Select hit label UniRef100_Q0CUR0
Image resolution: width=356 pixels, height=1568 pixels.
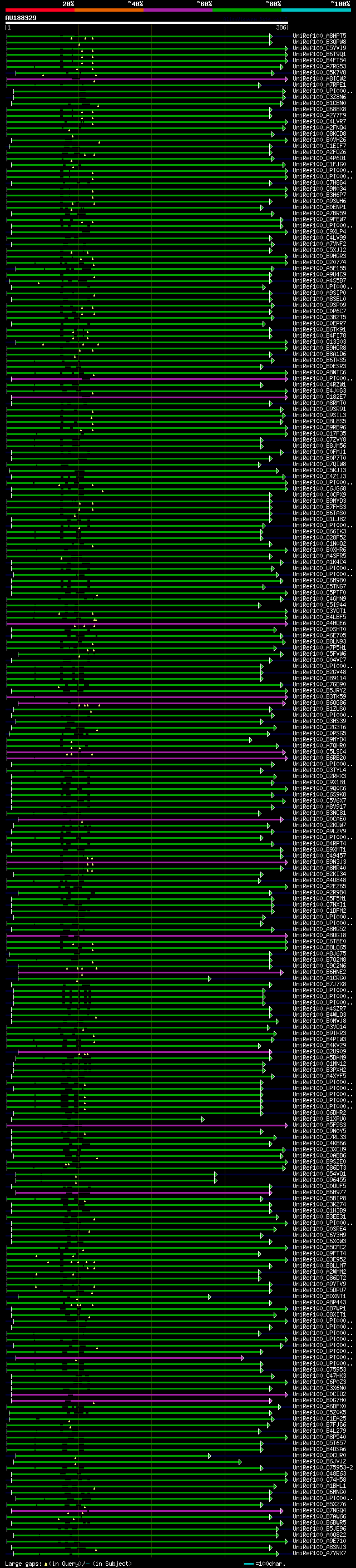[x=319, y=1456]
